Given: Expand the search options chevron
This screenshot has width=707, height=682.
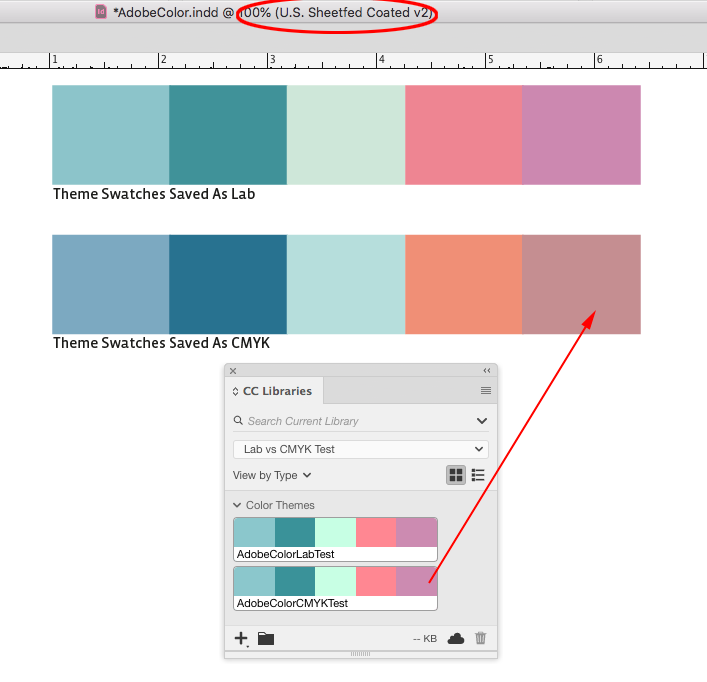Looking at the screenshot, I should coord(482,421).
